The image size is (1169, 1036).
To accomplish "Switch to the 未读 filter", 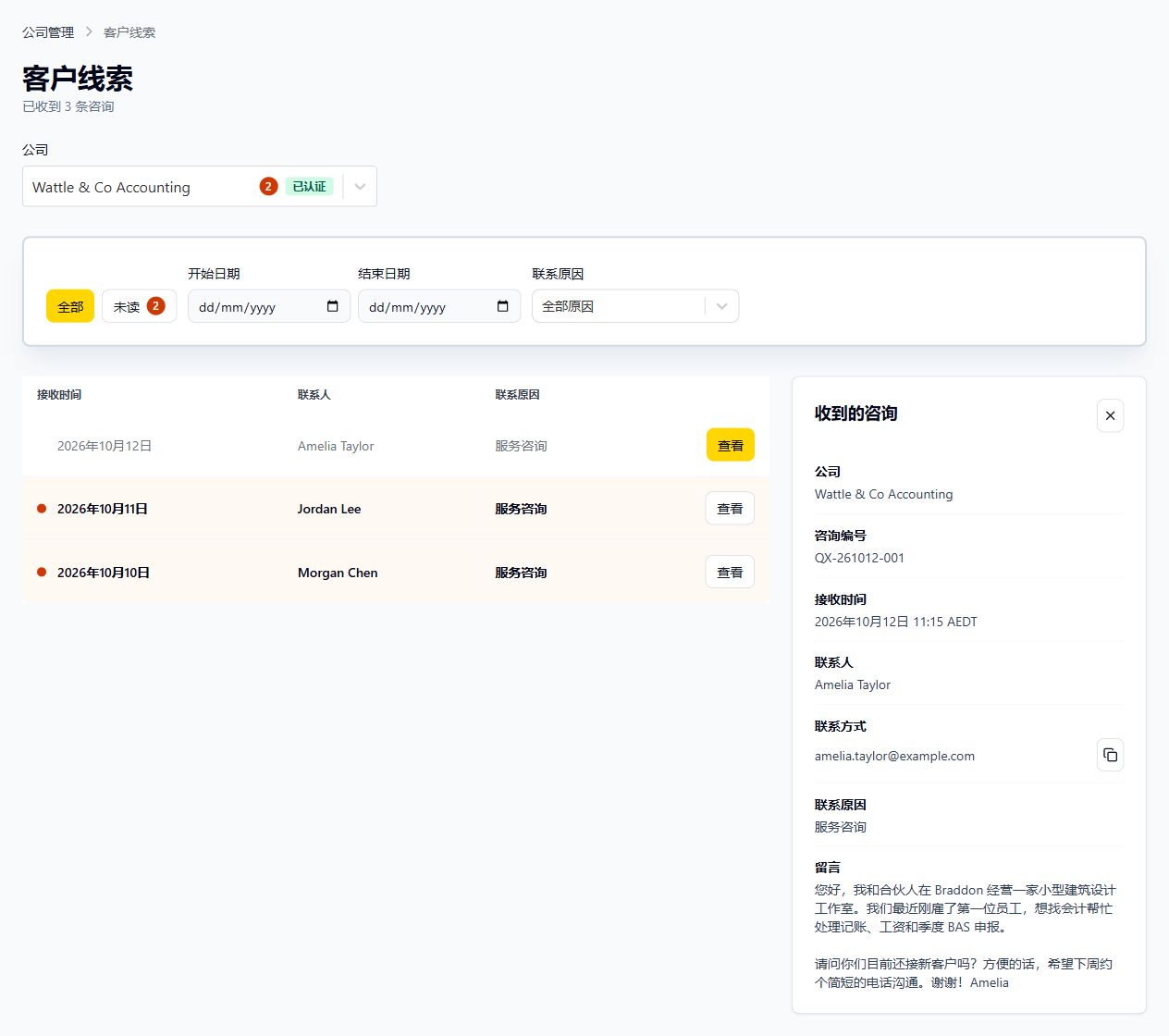I will (139, 306).
